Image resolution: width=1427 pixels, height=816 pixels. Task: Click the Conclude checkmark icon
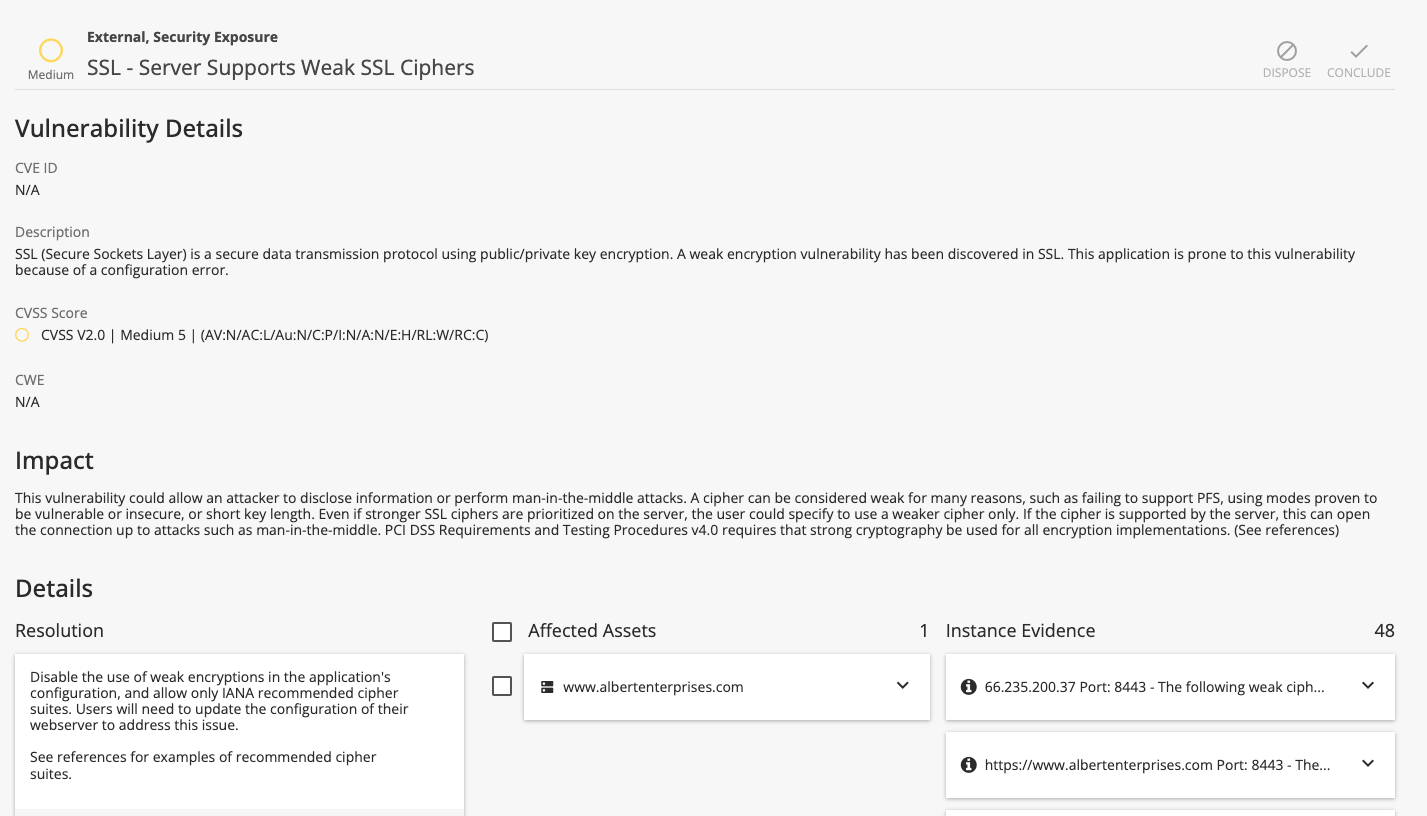[x=1358, y=51]
